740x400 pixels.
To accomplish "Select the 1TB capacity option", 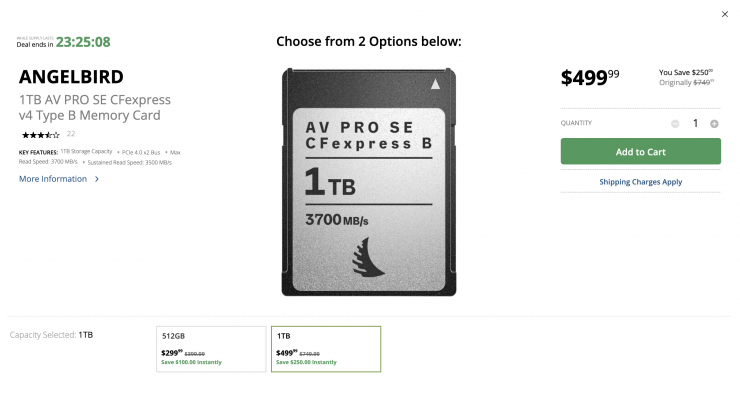I will [x=326, y=349].
